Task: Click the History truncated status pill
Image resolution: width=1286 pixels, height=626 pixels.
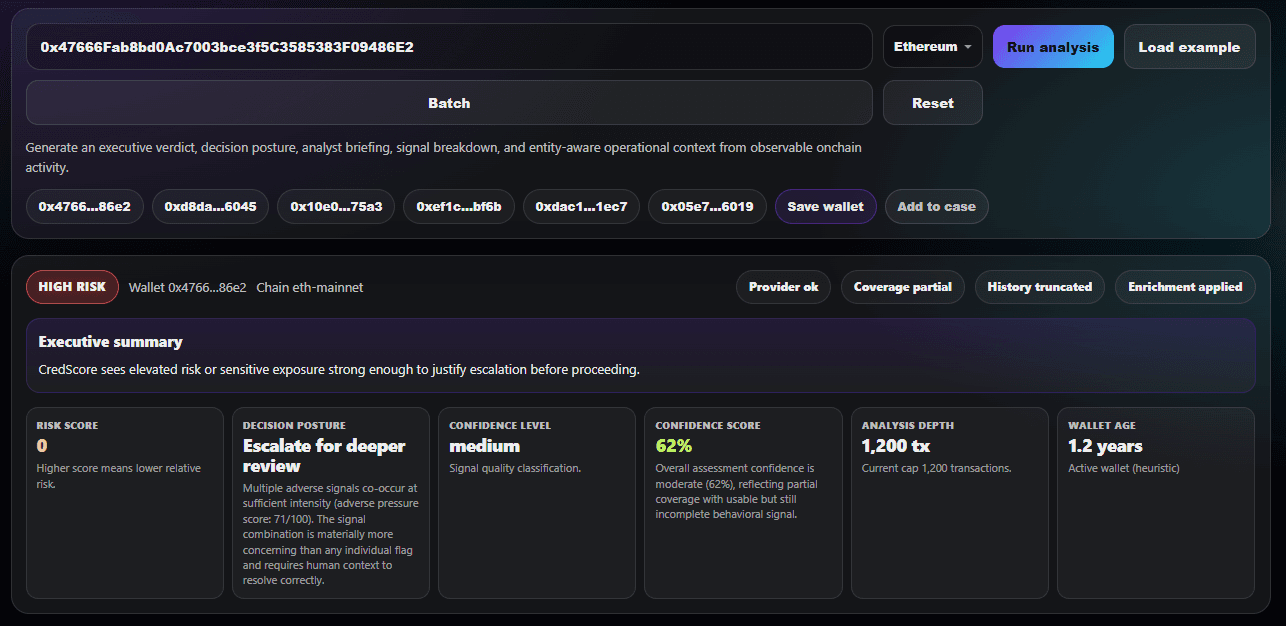Action: click(x=1040, y=287)
